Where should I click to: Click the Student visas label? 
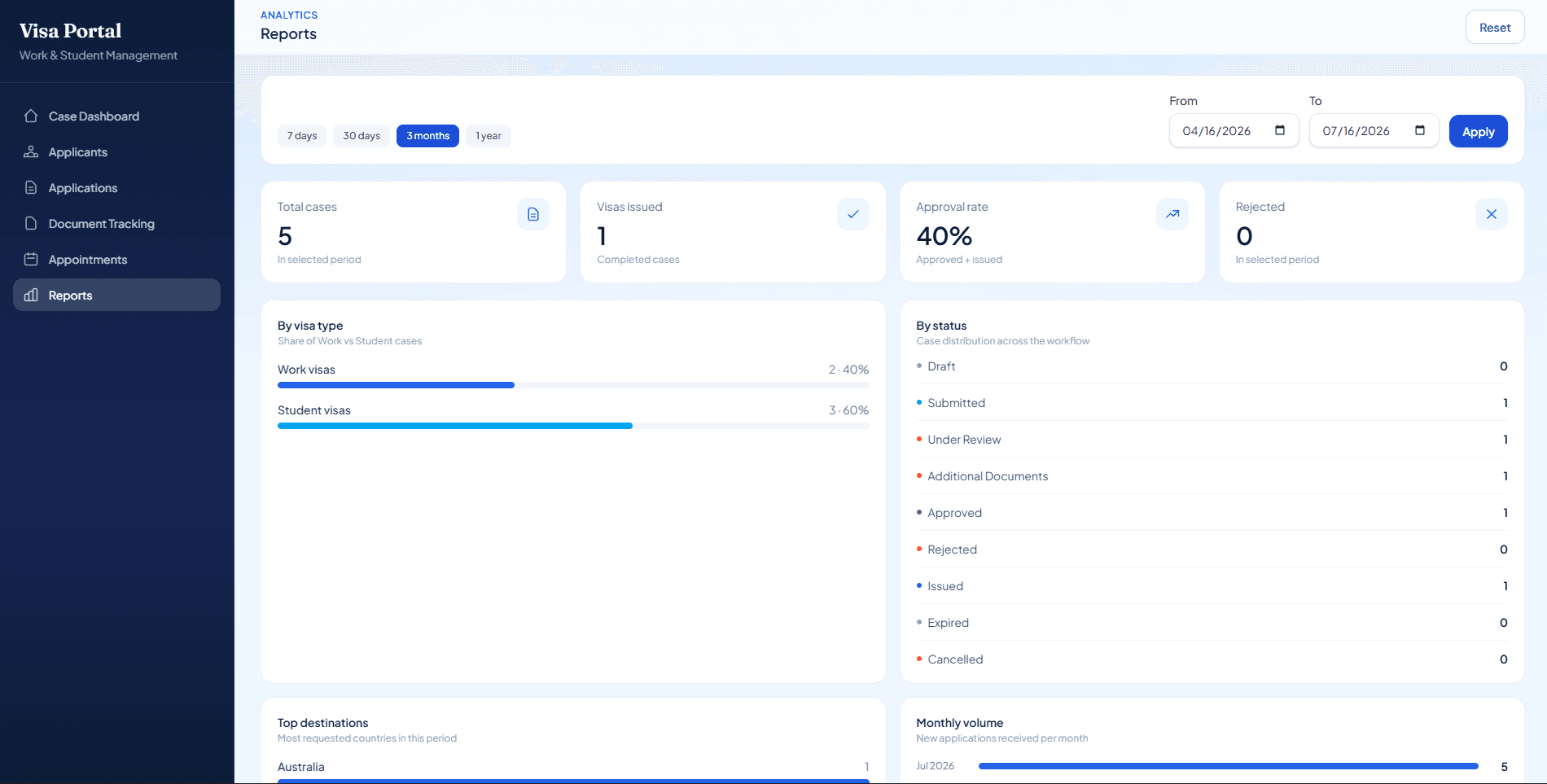(314, 410)
